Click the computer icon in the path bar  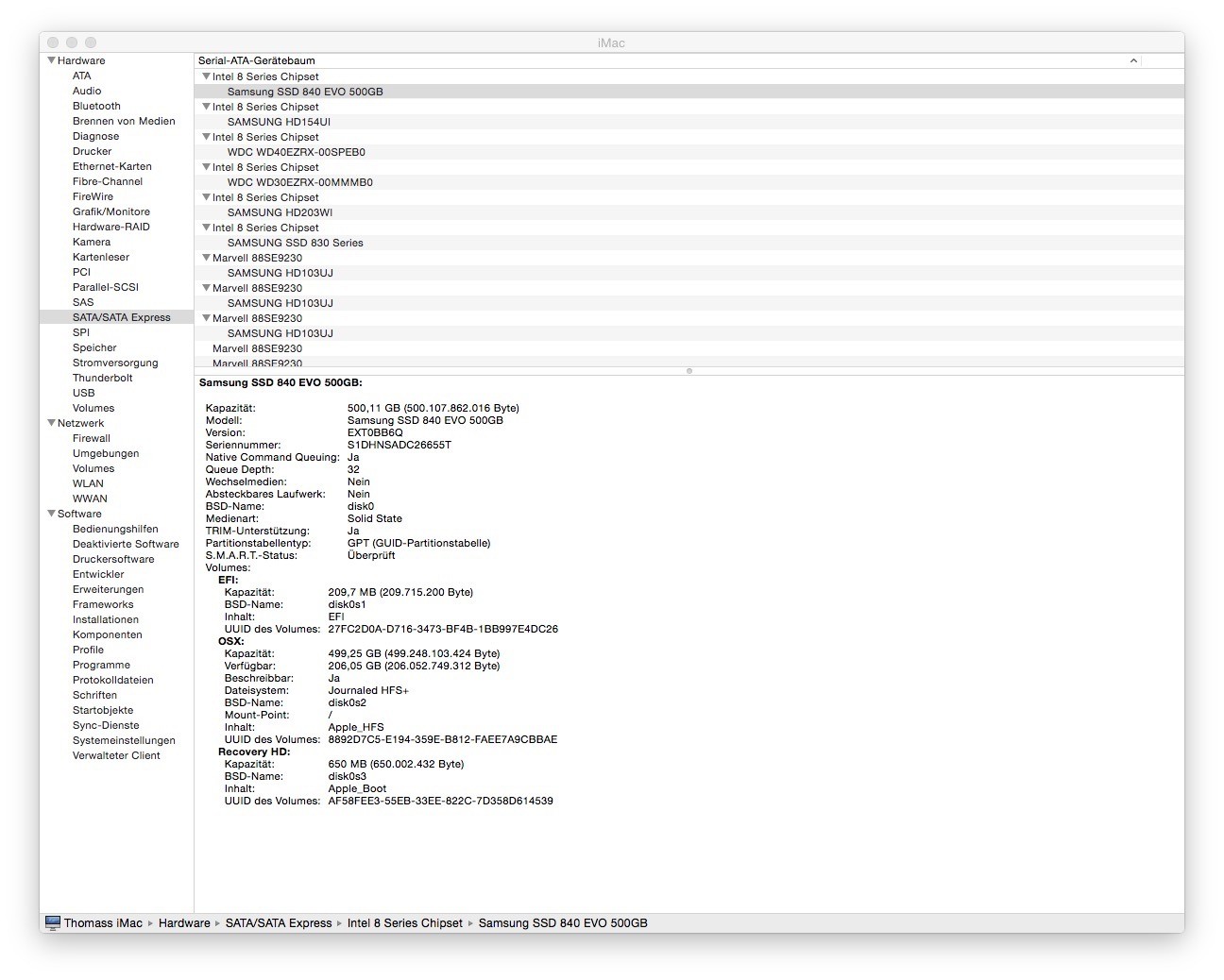(53, 922)
